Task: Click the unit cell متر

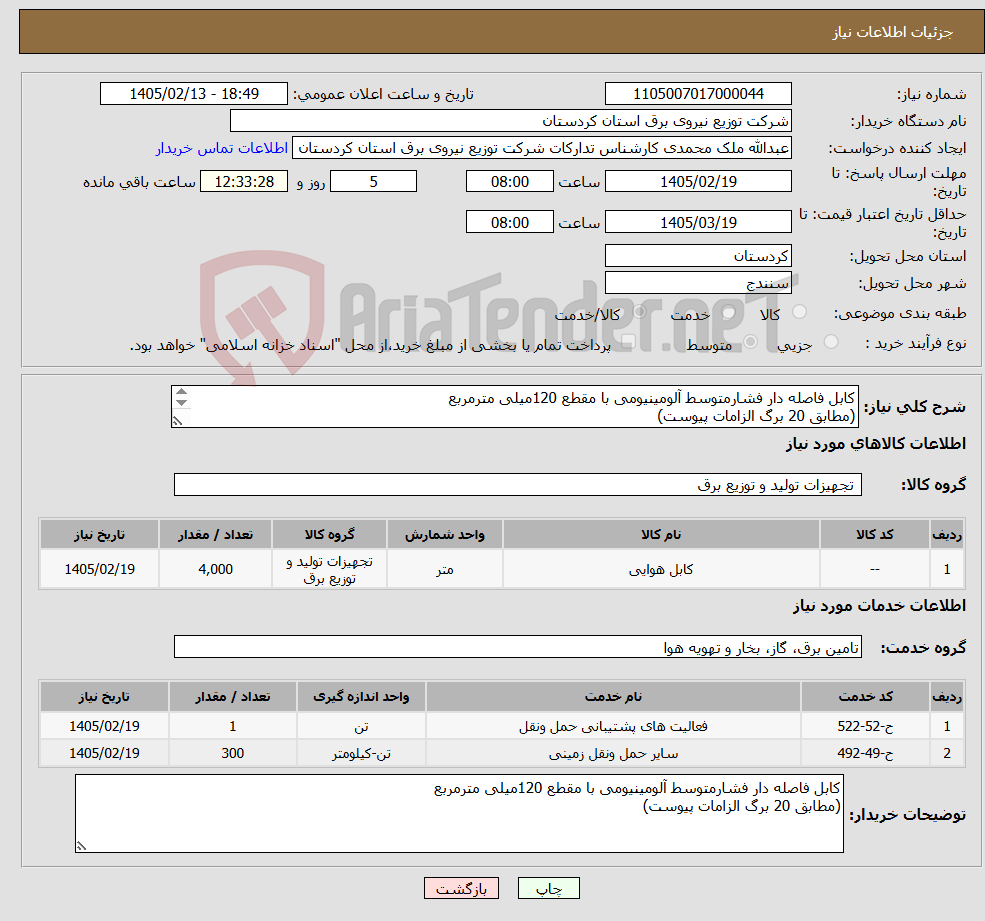Action: (445, 569)
